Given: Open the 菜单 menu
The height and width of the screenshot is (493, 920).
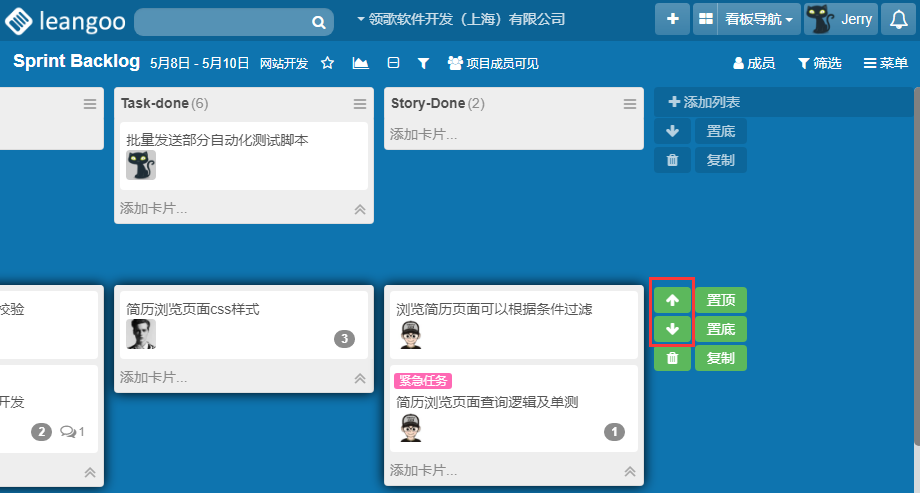Looking at the screenshot, I should click(885, 63).
